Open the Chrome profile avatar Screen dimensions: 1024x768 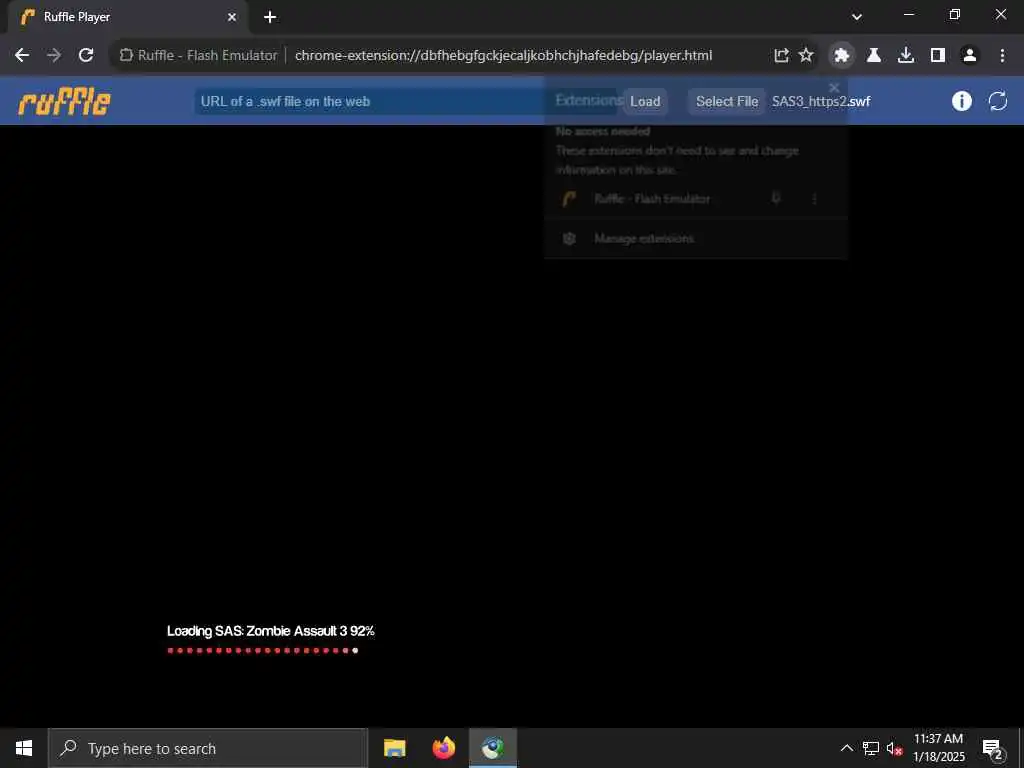coord(970,56)
